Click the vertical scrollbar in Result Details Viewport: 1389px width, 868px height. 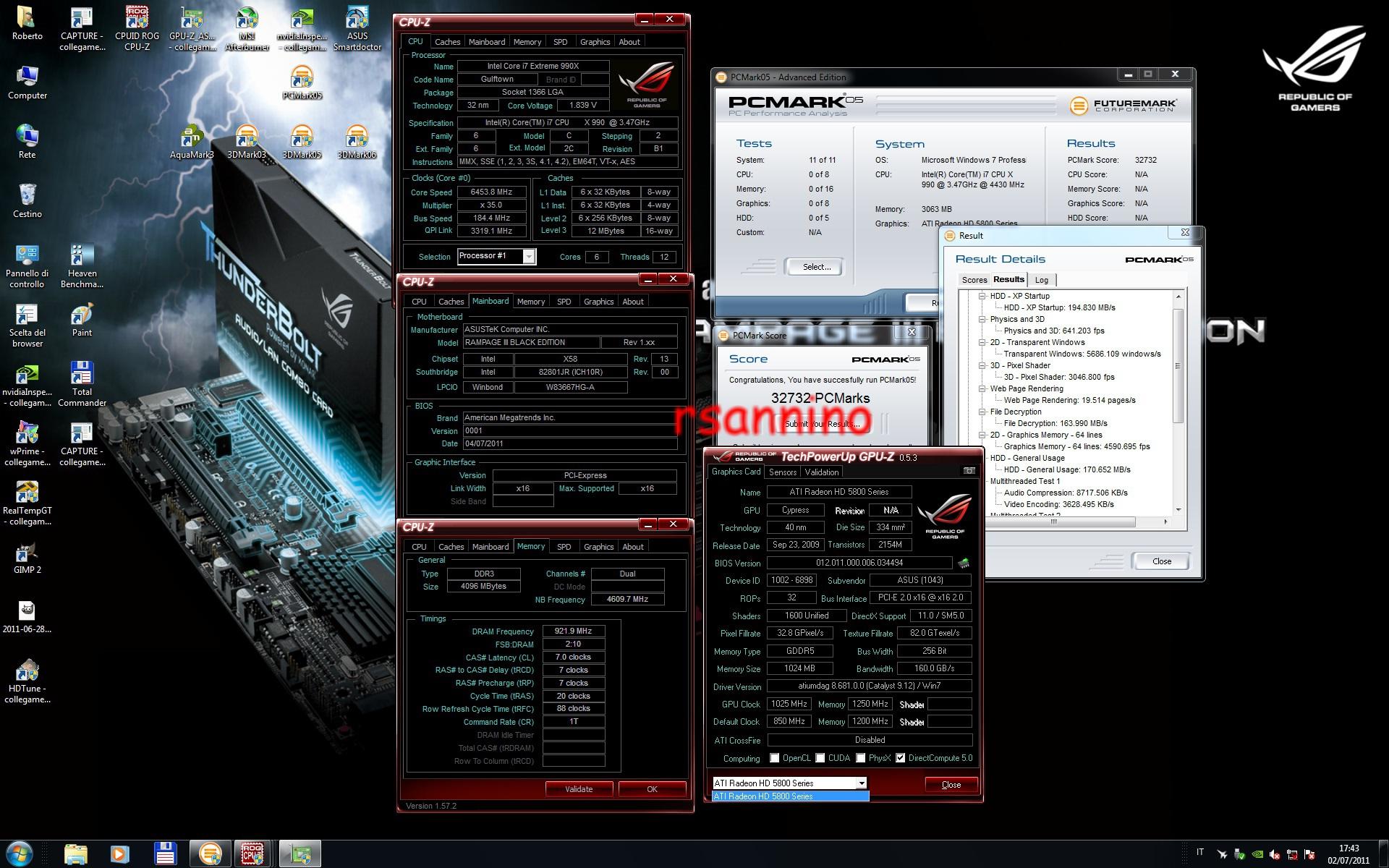coord(1178,366)
